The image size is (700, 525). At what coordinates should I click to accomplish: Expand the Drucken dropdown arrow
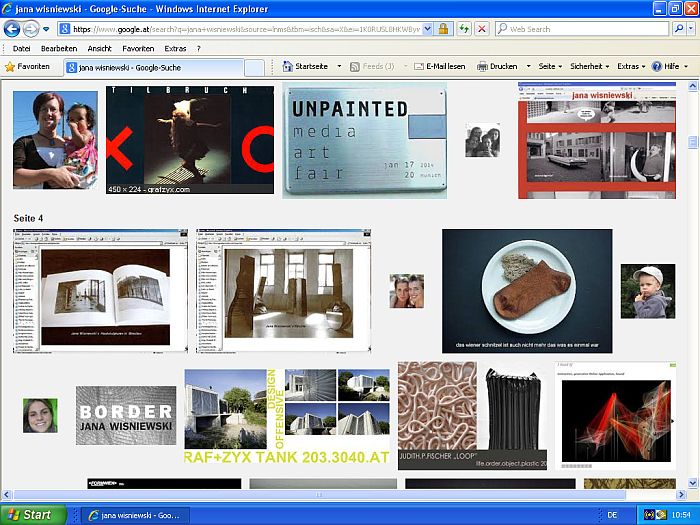[x=528, y=67]
